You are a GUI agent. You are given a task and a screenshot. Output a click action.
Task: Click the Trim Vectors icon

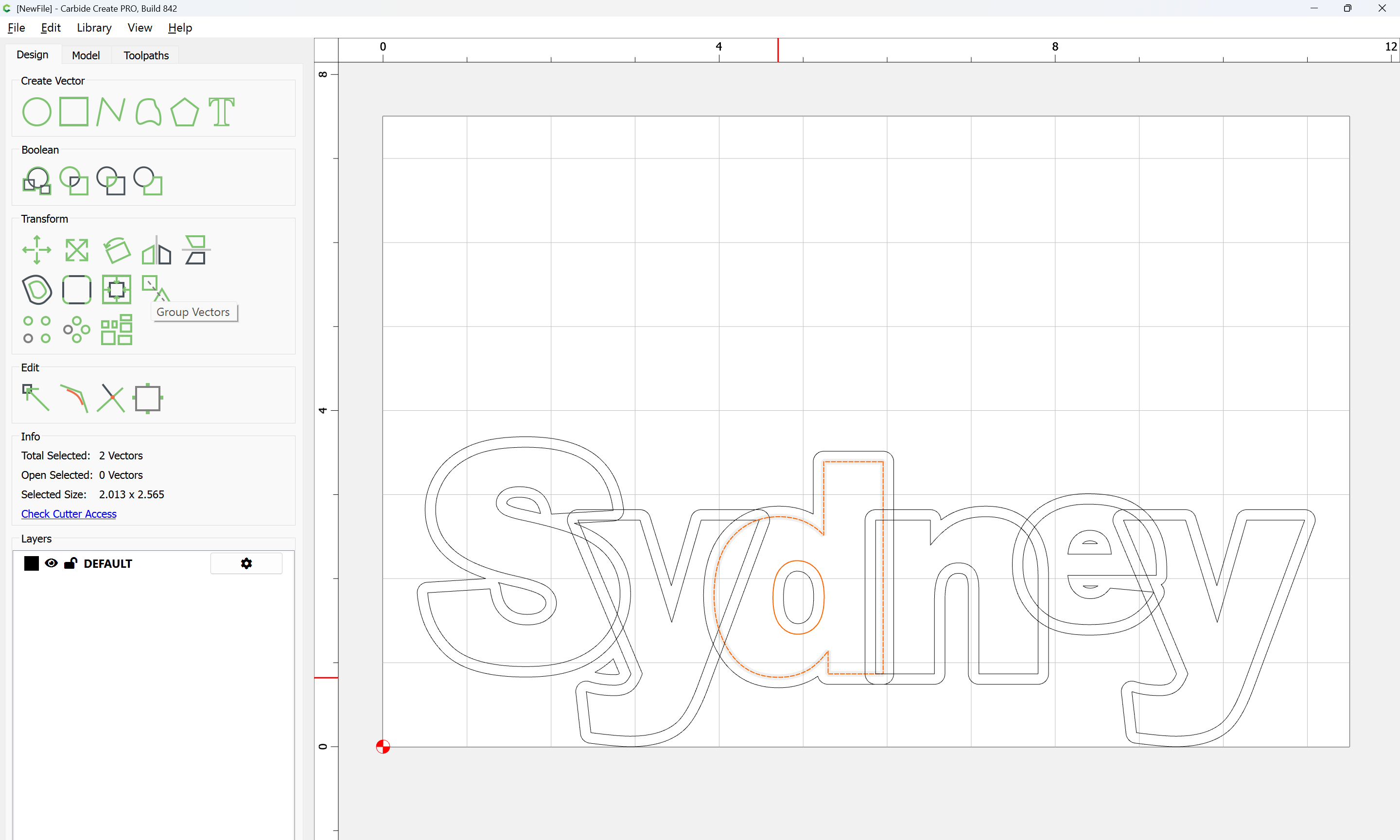click(x=110, y=397)
